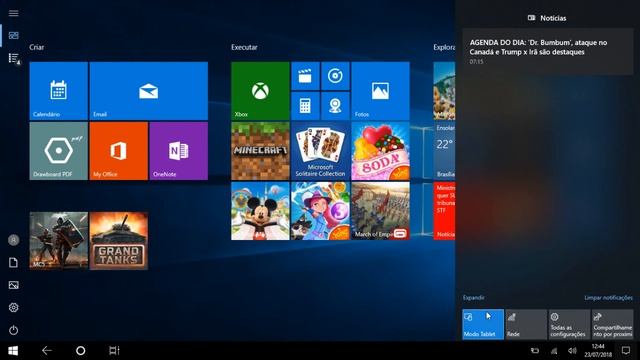Select the pinned tiles view icon
The image size is (640, 360).
click(13, 36)
